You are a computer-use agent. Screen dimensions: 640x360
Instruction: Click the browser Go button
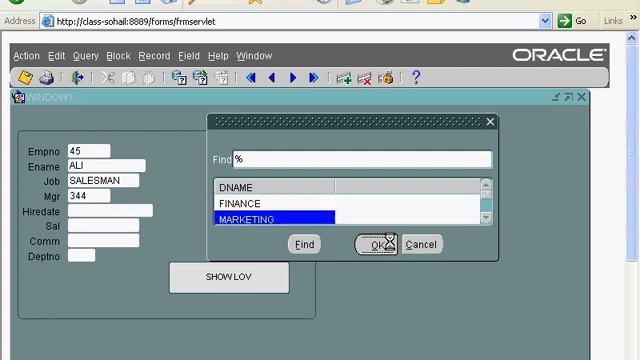(x=572, y=21)
